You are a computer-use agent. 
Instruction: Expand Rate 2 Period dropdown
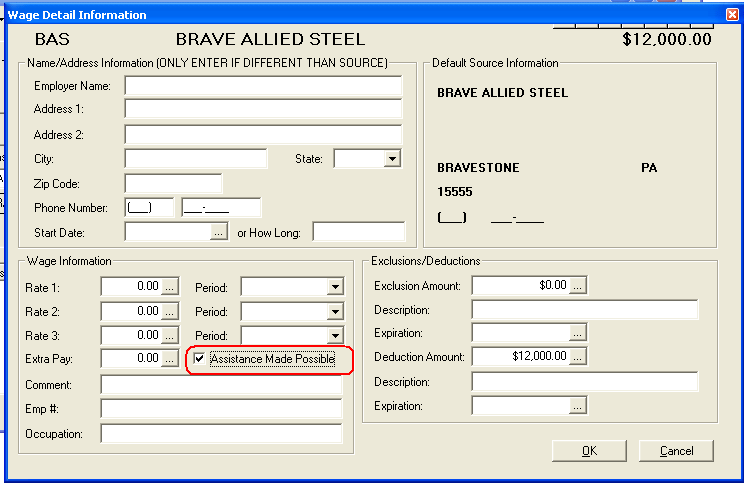coord(335,311)
